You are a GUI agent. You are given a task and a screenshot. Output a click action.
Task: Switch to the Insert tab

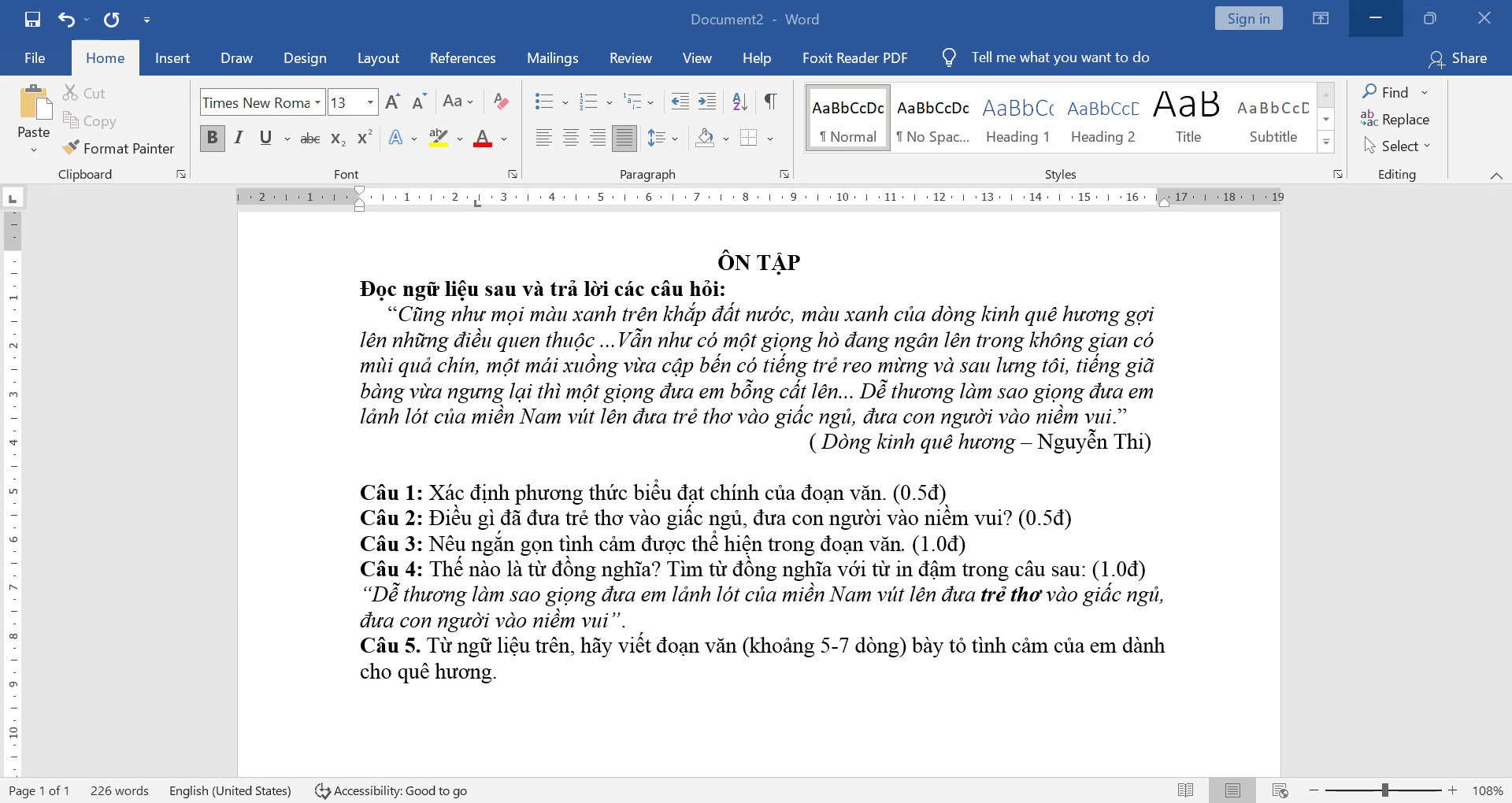point(172,57)
